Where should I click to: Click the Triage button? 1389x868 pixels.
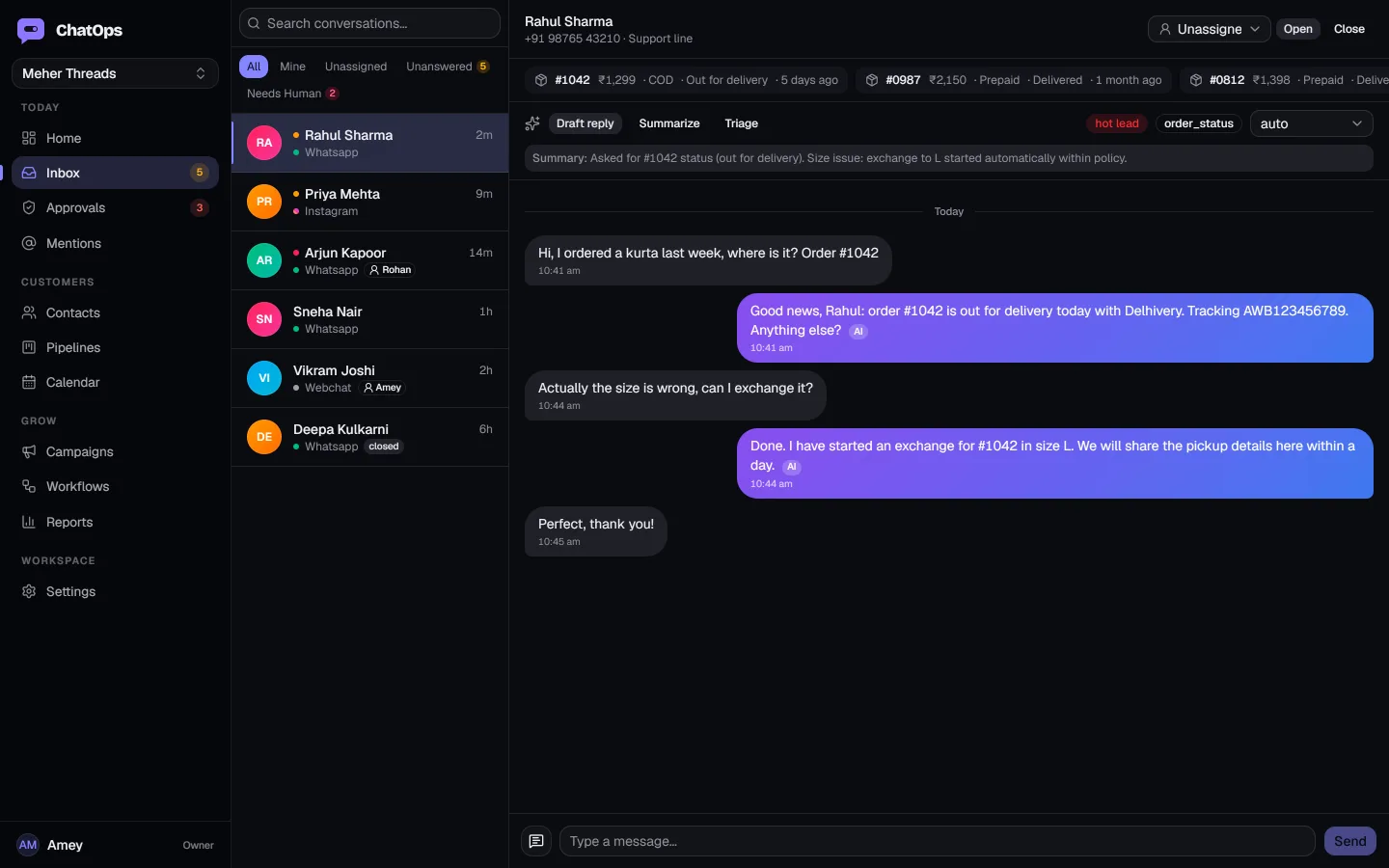[742, 123]
